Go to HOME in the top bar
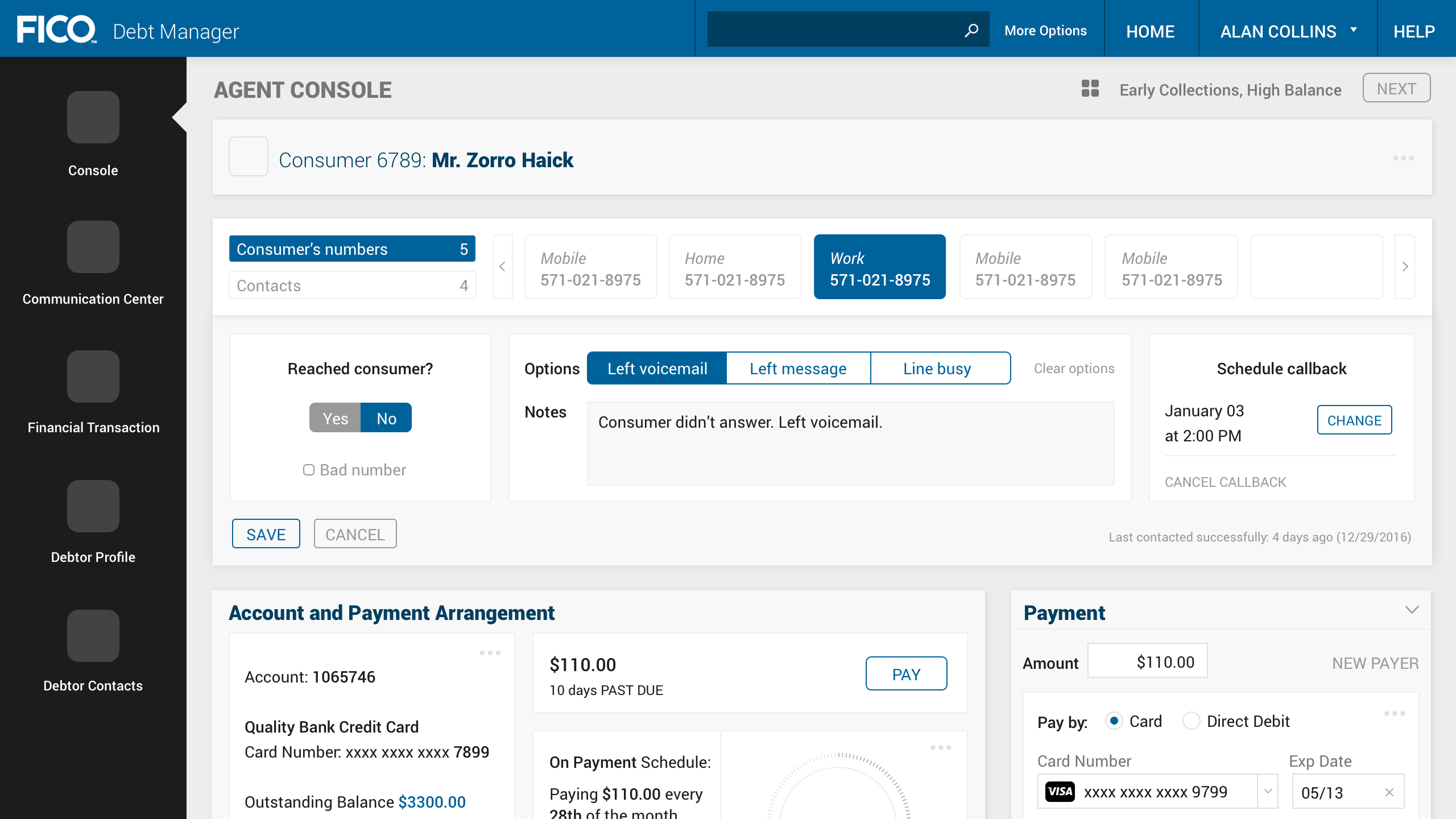Screen dimensions: 1456x819 [1151, 31]
